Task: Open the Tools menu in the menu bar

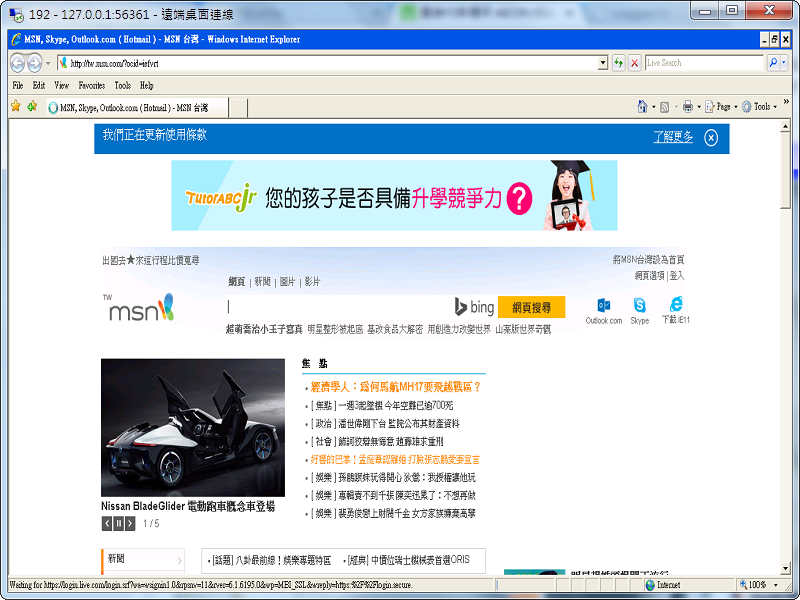Action: (122, 85)
